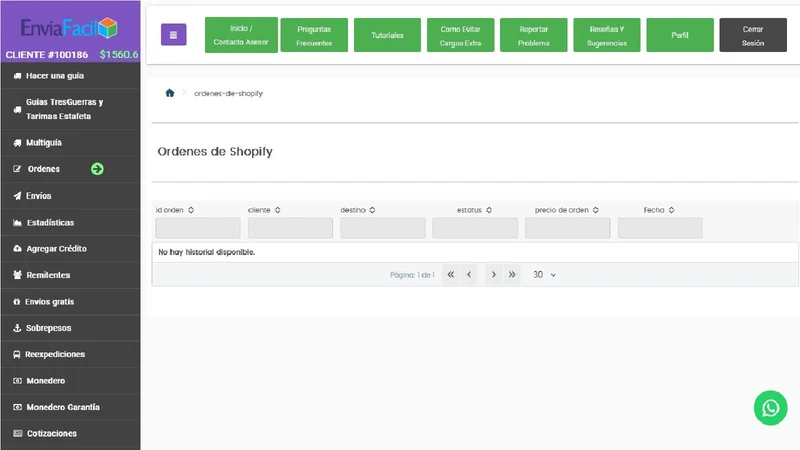
Task: Toggle the purple hamburger menu button
Action: point(173,35)
